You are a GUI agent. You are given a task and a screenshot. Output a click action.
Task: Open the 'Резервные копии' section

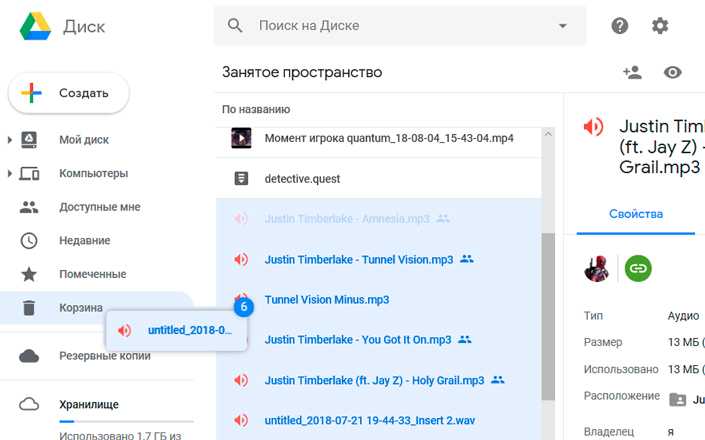click(x=105, y=356)
